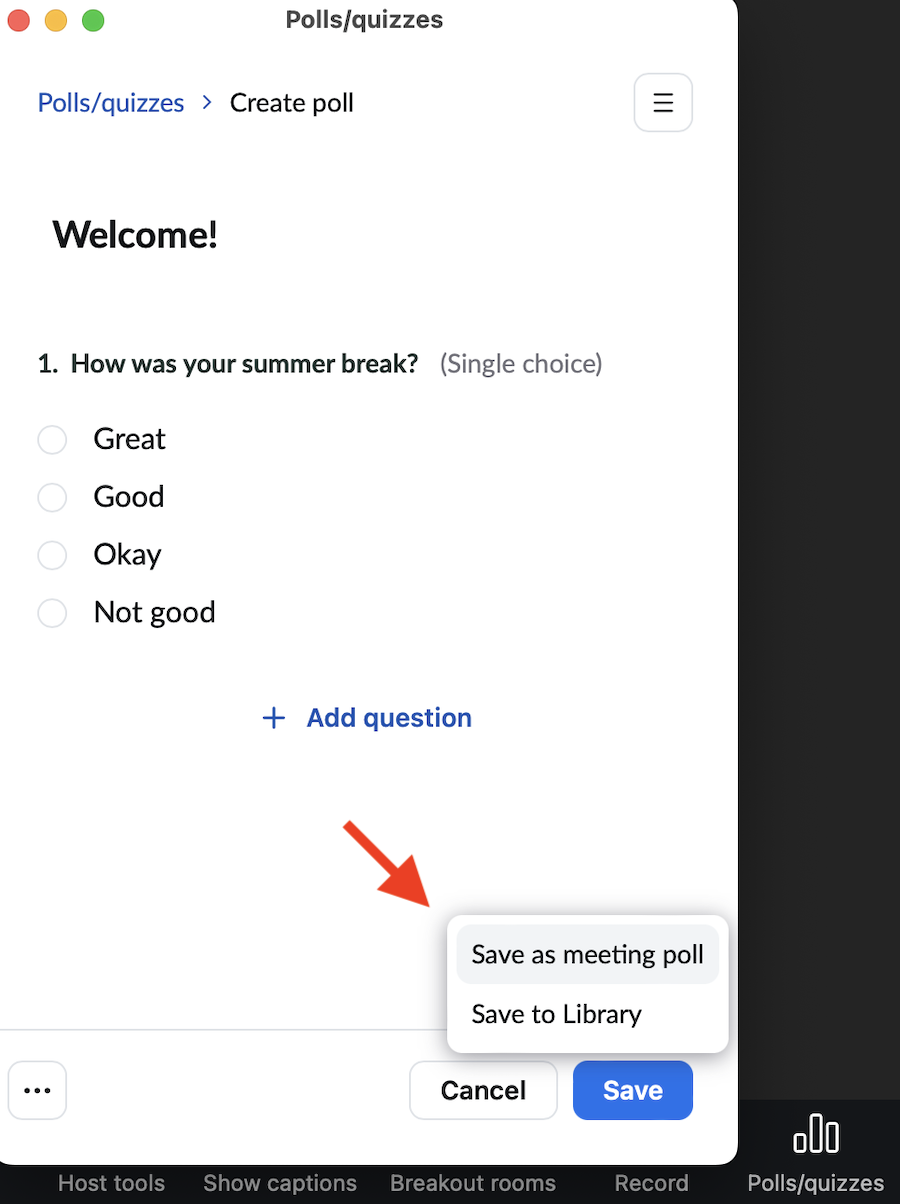Image resolution: width=900 pixels, height=1204 pixels.
Task: Pick the Not good radio option
Action: [52, 613]
